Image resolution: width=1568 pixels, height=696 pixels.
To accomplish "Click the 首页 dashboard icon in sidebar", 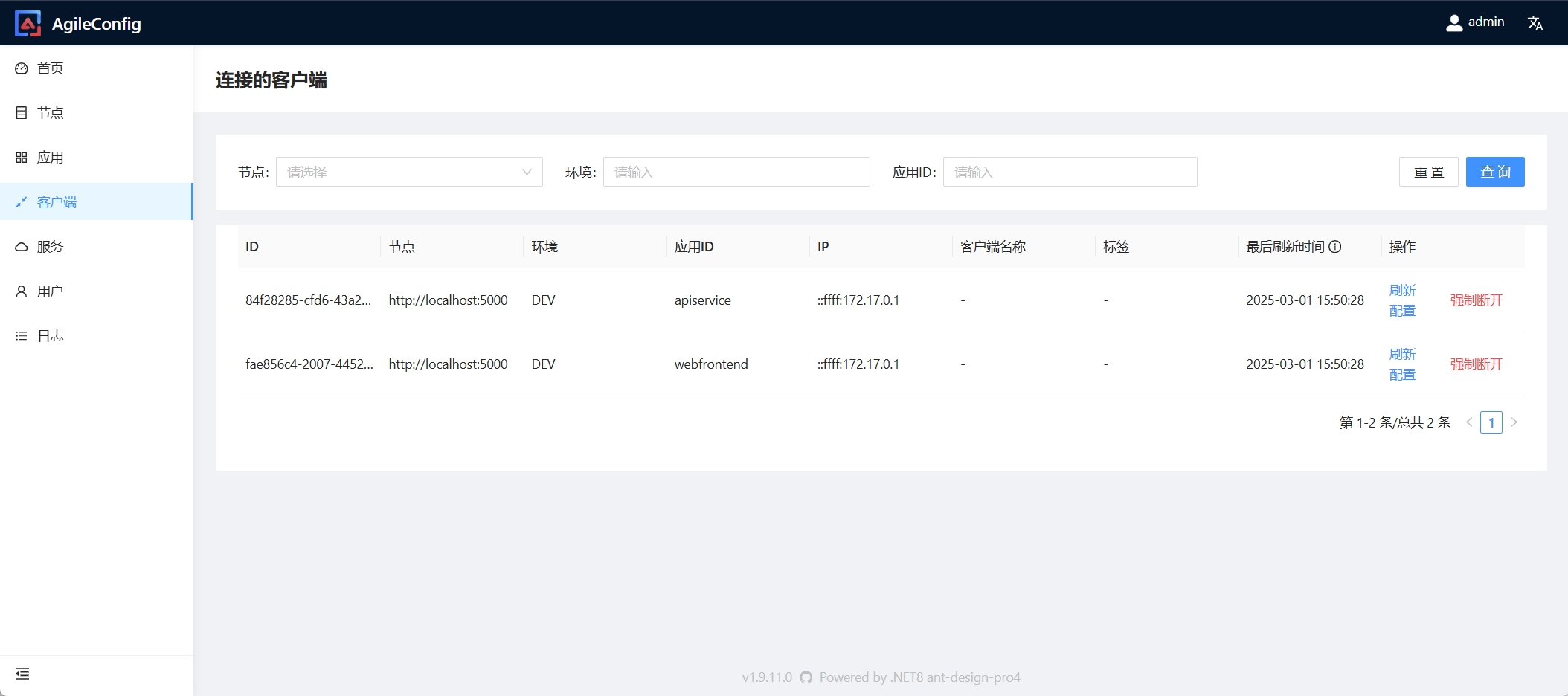I will click(x=22, y=68).
